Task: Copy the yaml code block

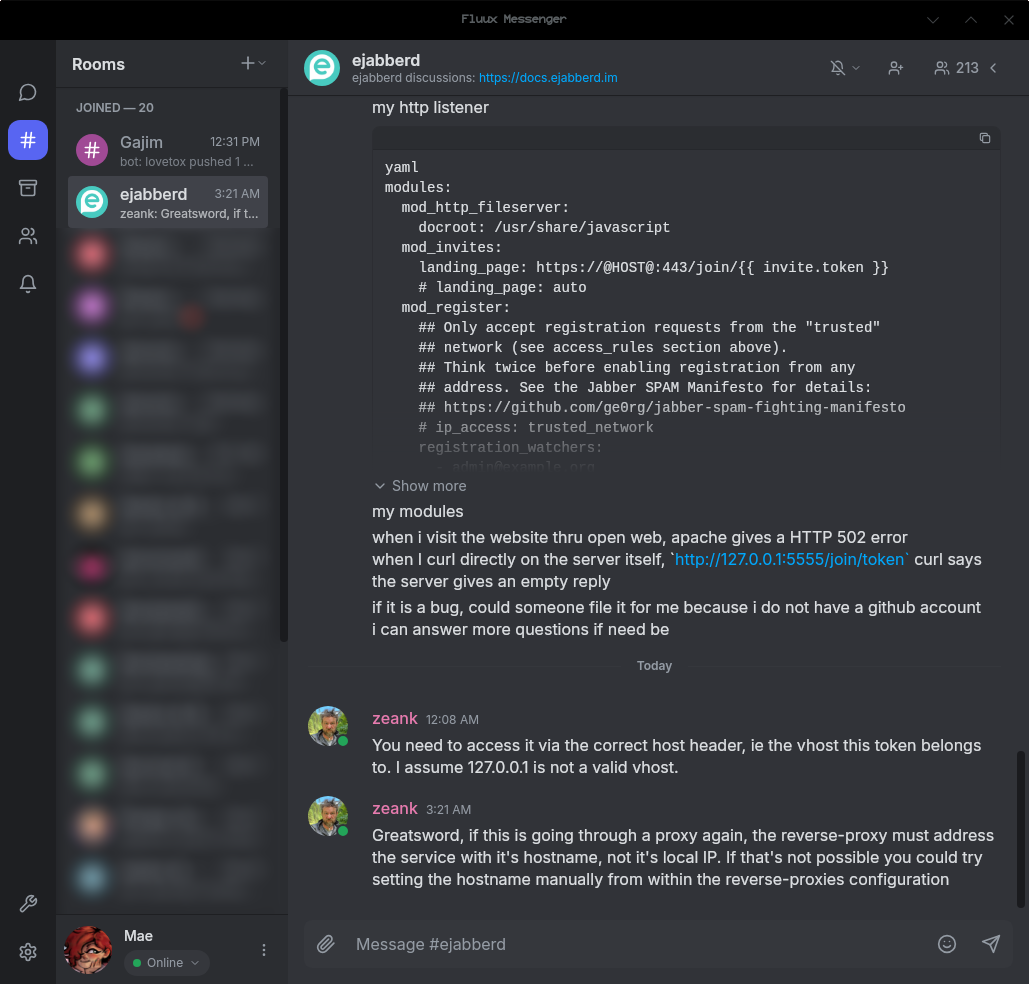Action: 984,138
